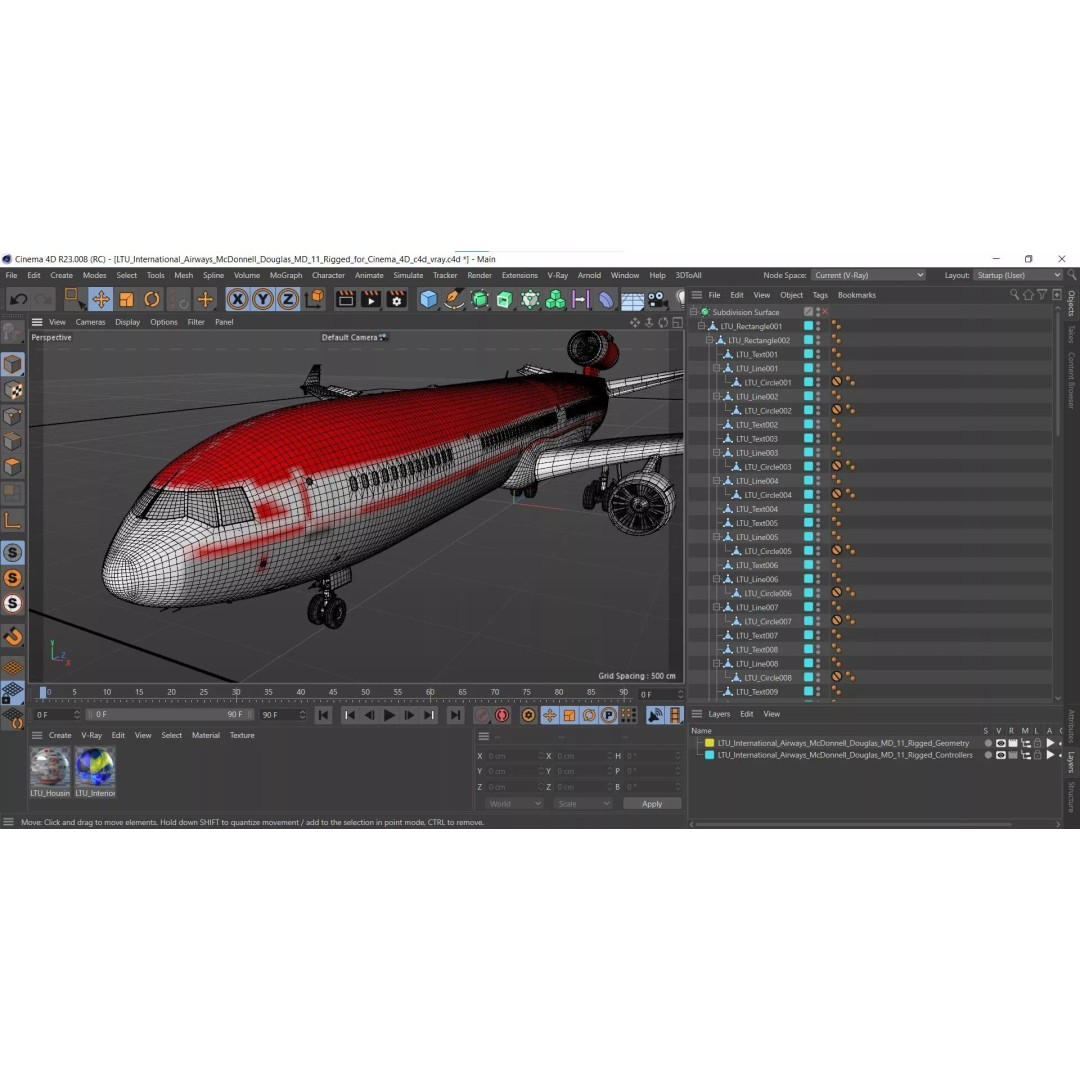The height and width of the screenshot is (1080, 1080).
Task: Toggle solo dot for Rigged_Controllers layer
Action: 988,755
